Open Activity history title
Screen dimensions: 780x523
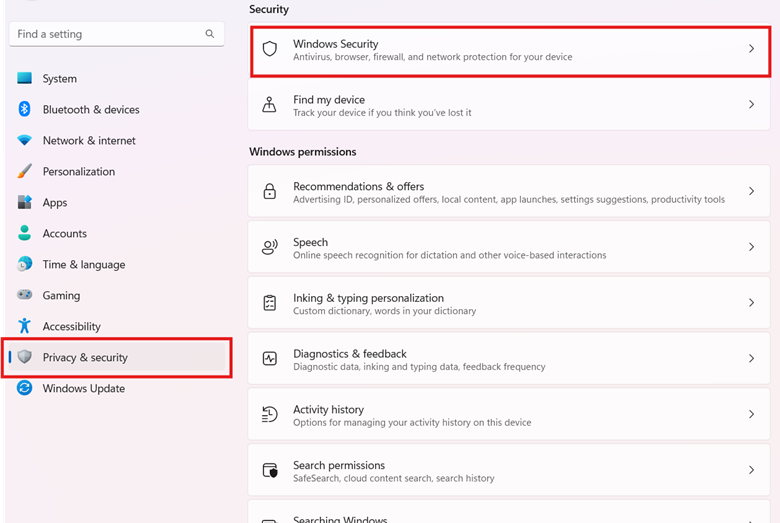pyautogui.click(x=328, y=410)
